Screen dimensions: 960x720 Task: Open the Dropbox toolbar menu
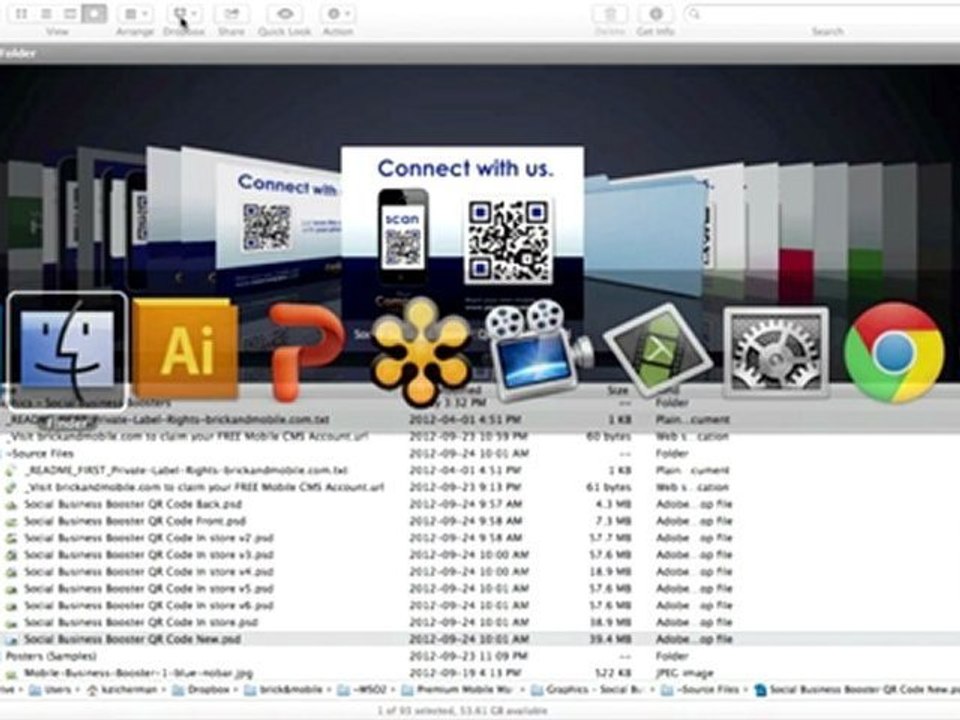point(184,13)
